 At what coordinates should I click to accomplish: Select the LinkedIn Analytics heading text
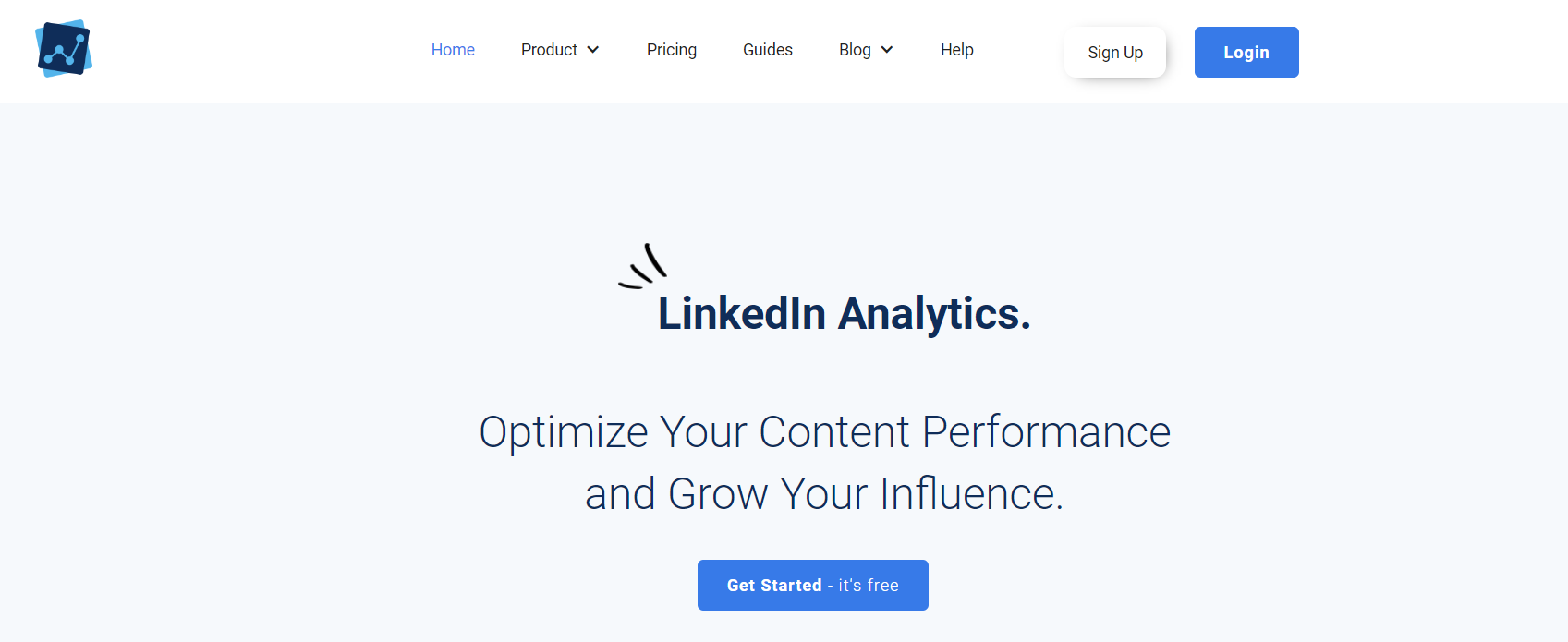(x=845, y=313)
